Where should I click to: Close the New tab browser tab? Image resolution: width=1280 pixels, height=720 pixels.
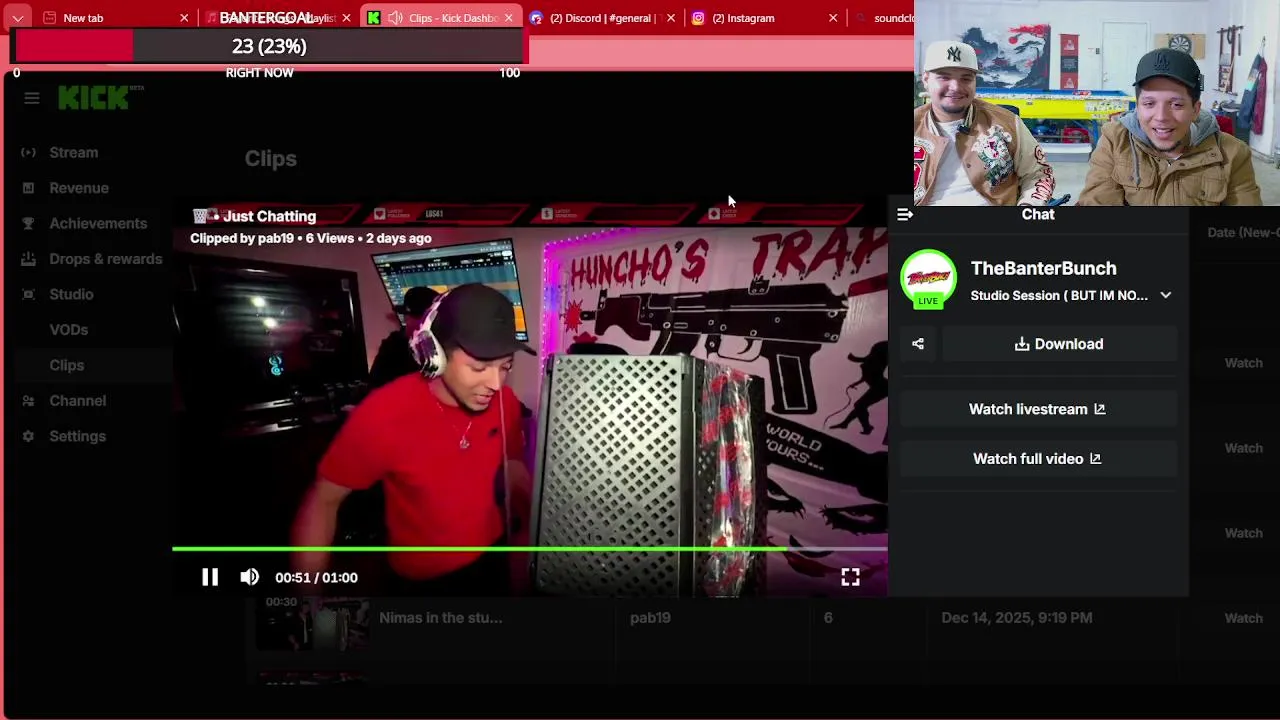184,18
